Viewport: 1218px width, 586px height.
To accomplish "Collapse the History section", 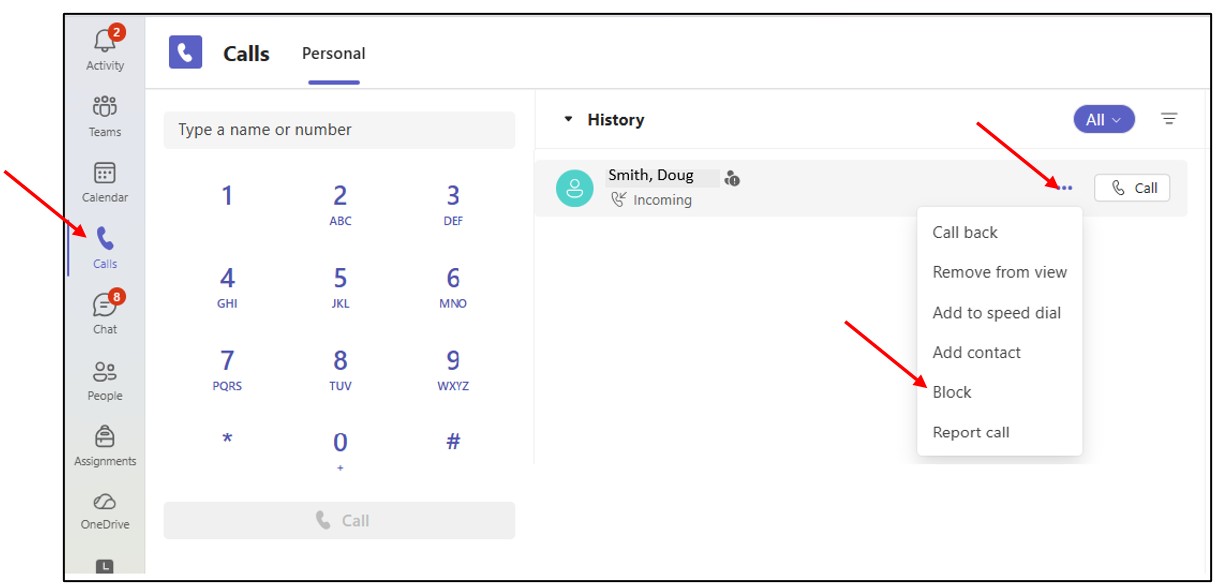I will pyautogui.click(x=569, y=119).
